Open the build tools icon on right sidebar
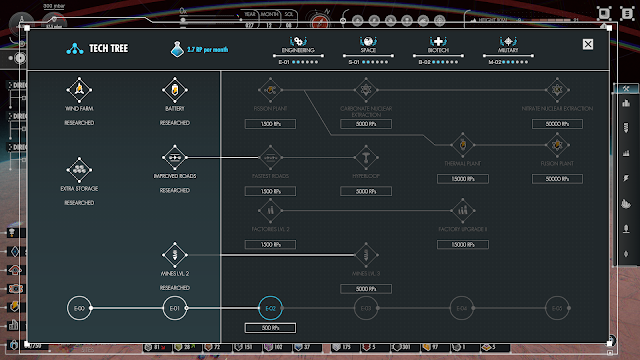This screenshot has width=640, height=360. pyautogui.click(x=626, y=89)
